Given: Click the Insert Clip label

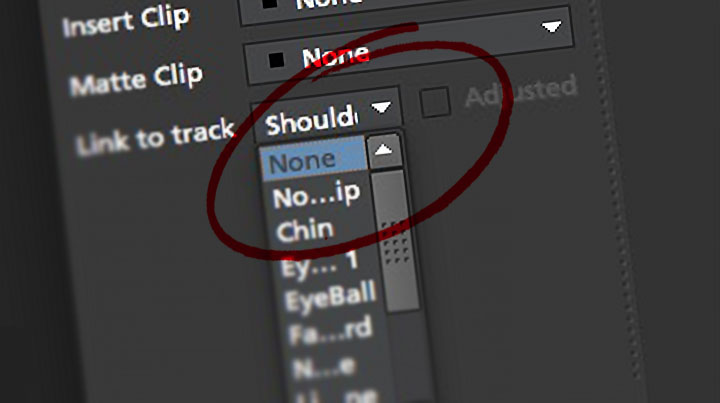Looking at the screenshot, I should pyautogui.click(x=126, y=22).
